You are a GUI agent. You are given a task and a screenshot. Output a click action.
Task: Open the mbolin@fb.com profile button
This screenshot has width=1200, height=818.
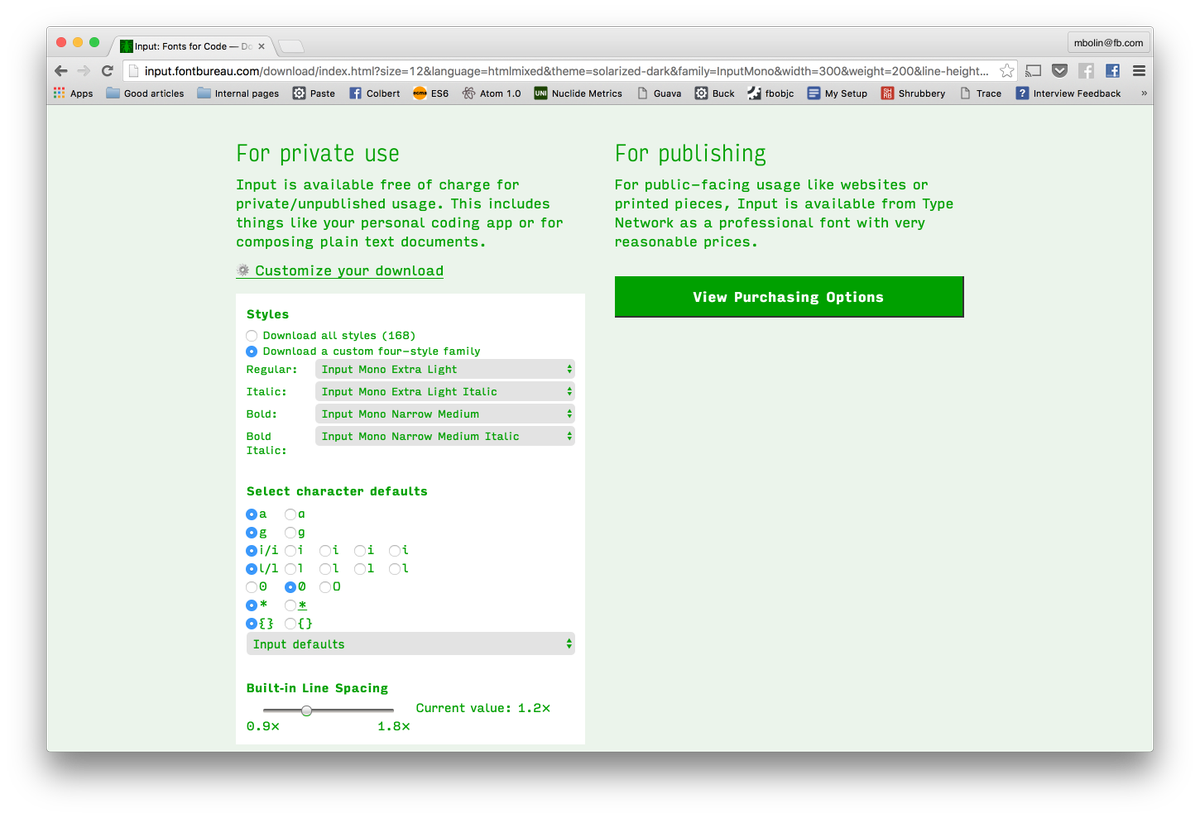pyautogui.click(x=1108, y=43)
